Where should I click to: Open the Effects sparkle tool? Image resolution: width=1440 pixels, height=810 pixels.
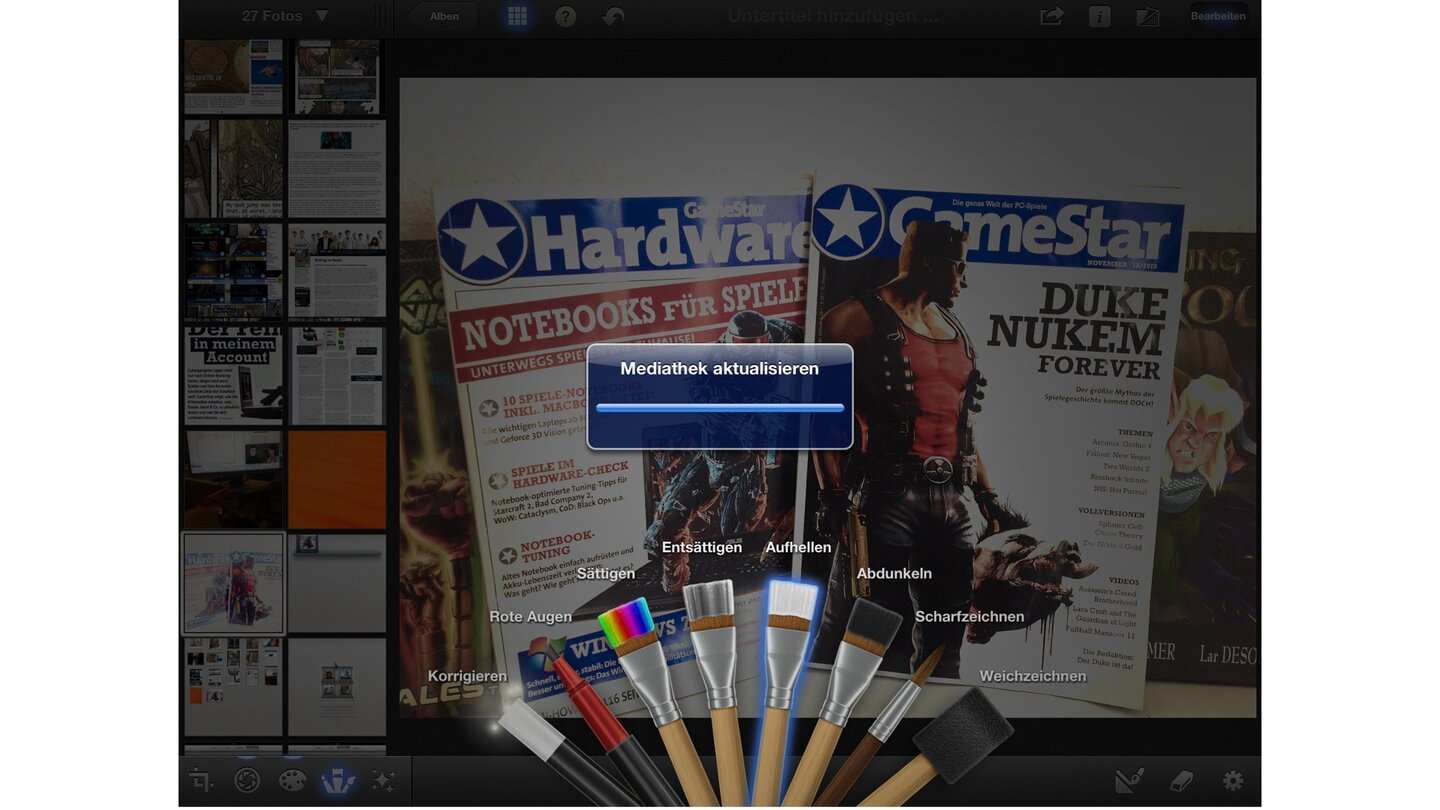point(383,781)
